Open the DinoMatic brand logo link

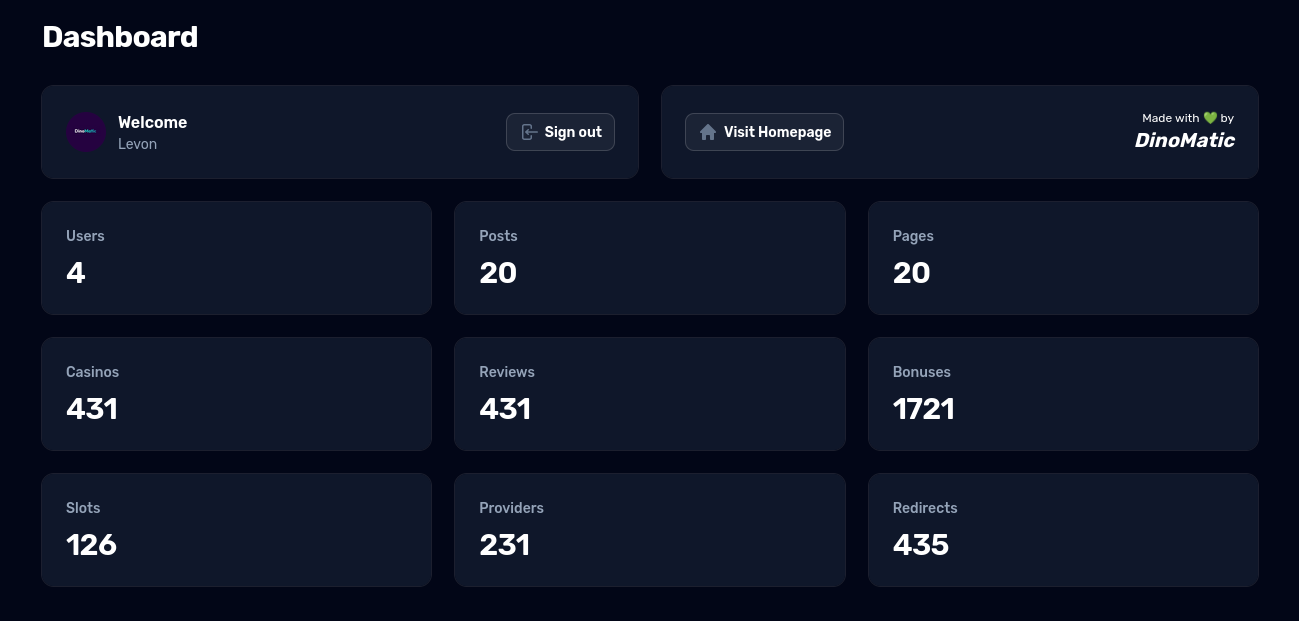coord(1184,140)
